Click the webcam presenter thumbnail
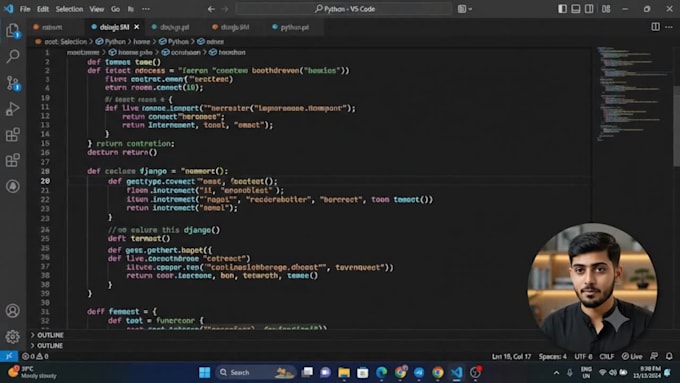 [x=592, y=288]
